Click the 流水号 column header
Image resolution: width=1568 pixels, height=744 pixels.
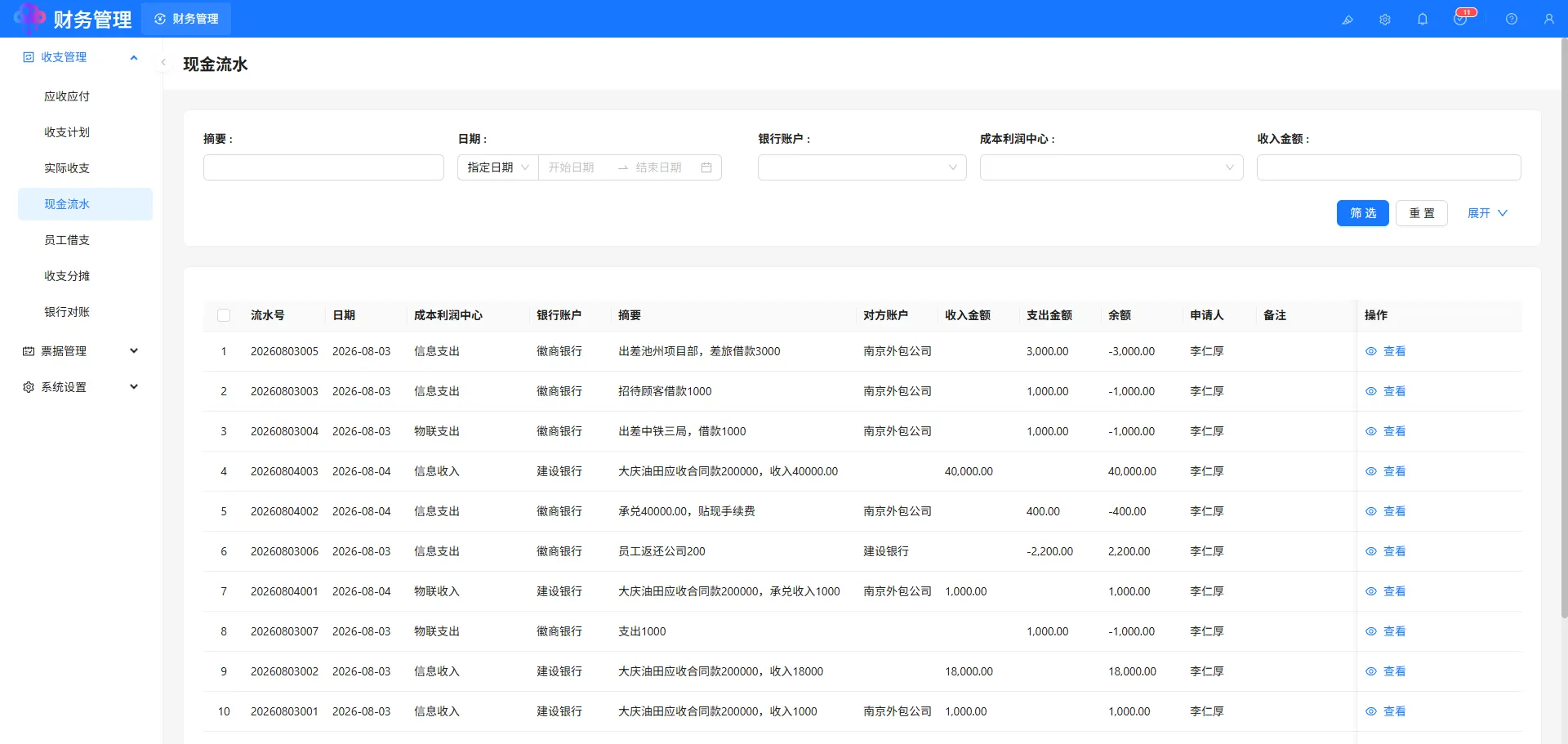[268, 315]
